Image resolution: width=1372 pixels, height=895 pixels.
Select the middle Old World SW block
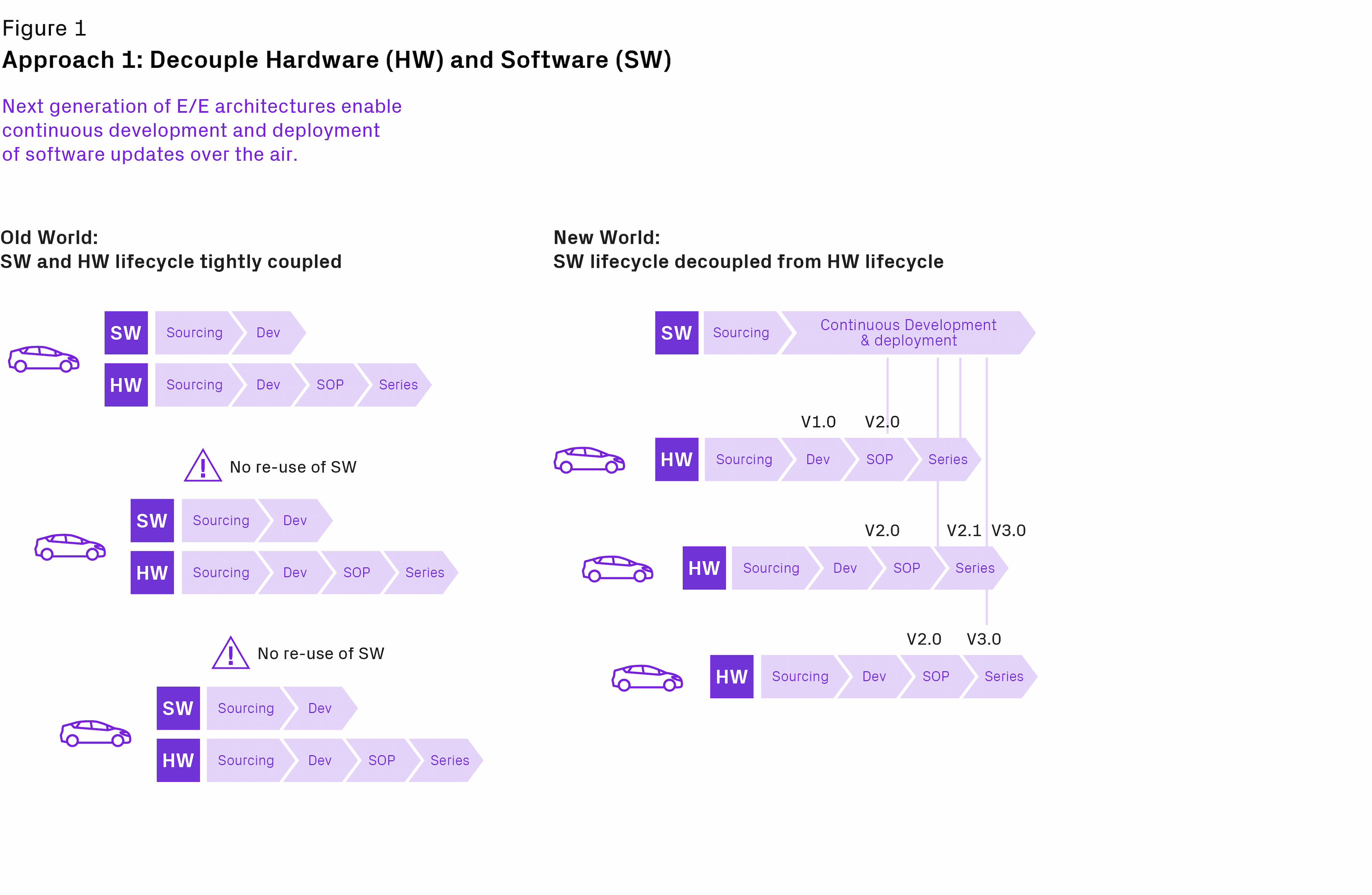coord(152,521)
